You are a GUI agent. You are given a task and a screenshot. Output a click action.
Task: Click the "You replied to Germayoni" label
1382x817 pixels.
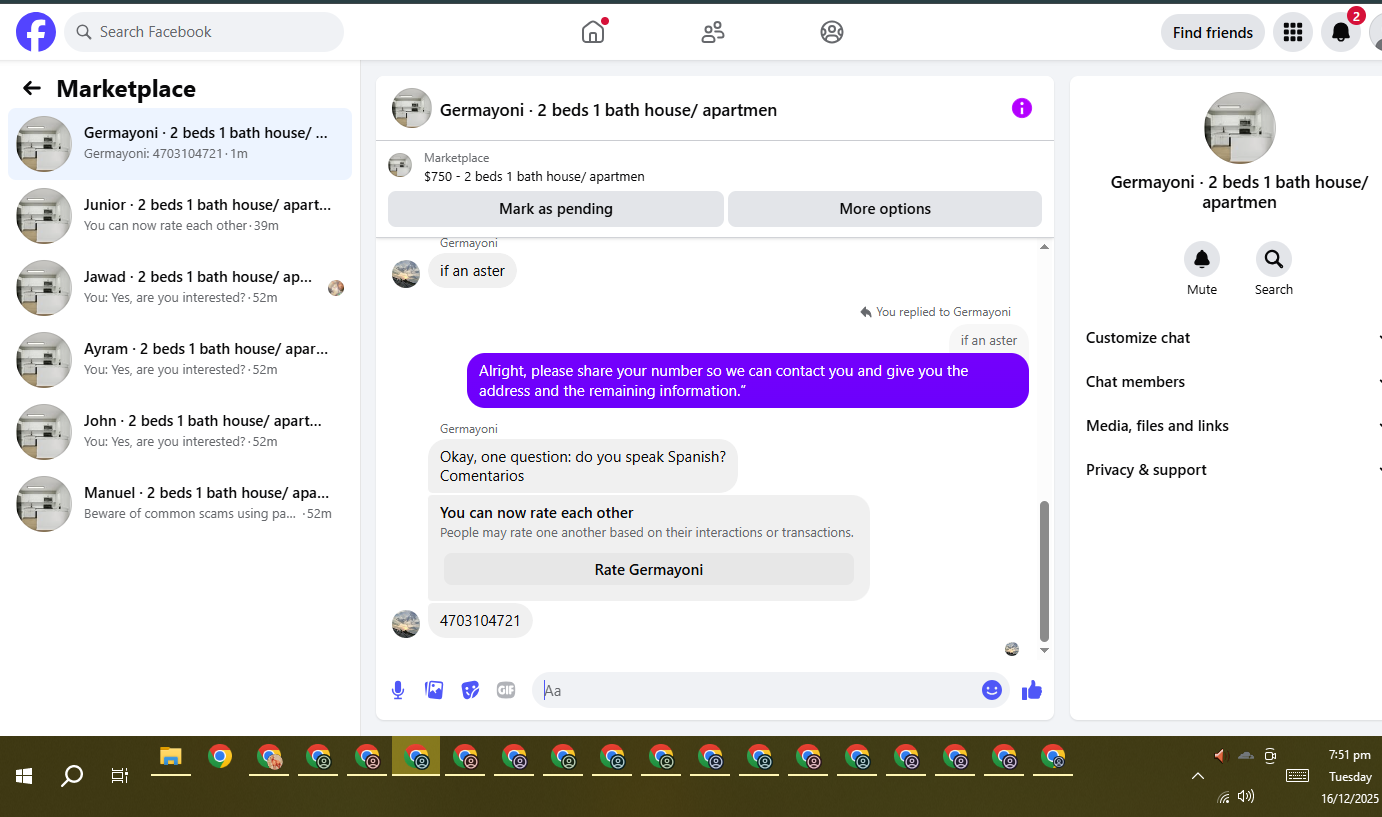(x=943, y=312)
